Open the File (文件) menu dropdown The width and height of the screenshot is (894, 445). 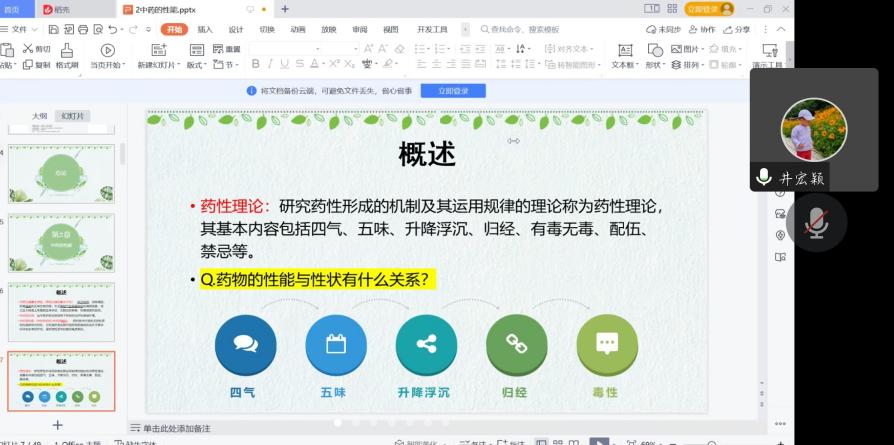pos(19,29)
